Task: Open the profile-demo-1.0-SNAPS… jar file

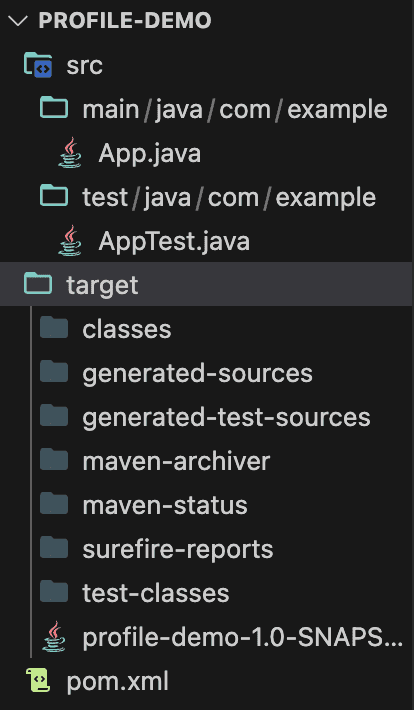Action: [x=243, y=638]
